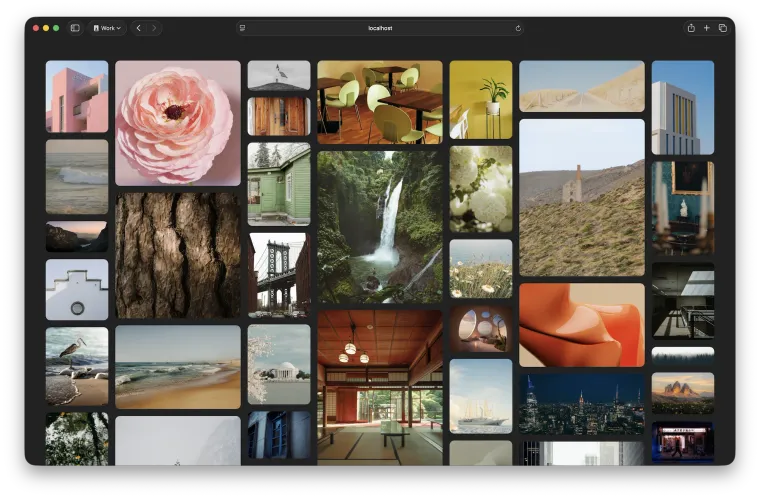Reload the page with the refresh icon

pyautogui.click(x=518, y=28)
